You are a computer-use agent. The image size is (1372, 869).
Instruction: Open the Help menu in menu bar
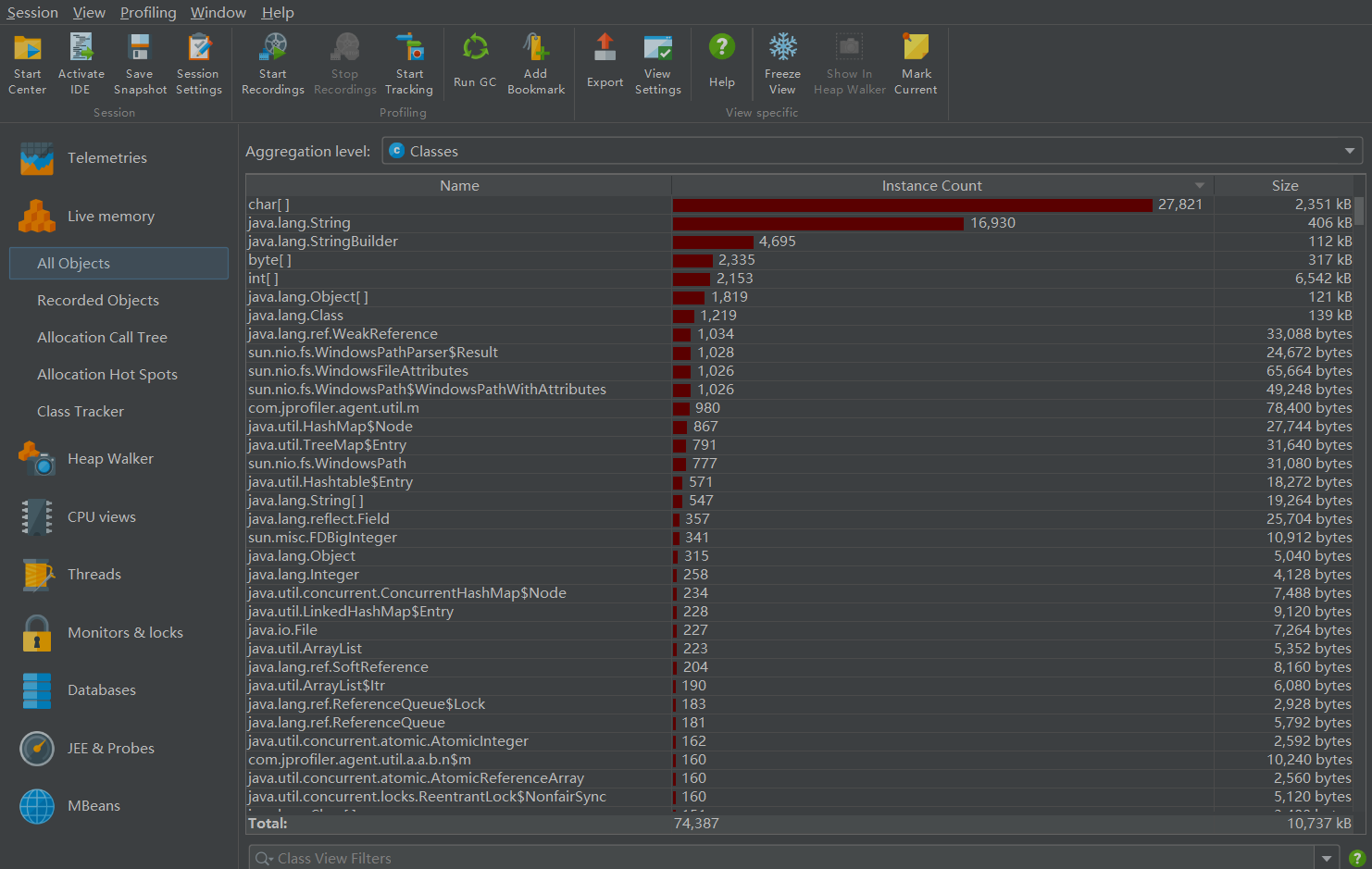click(278, 12)
